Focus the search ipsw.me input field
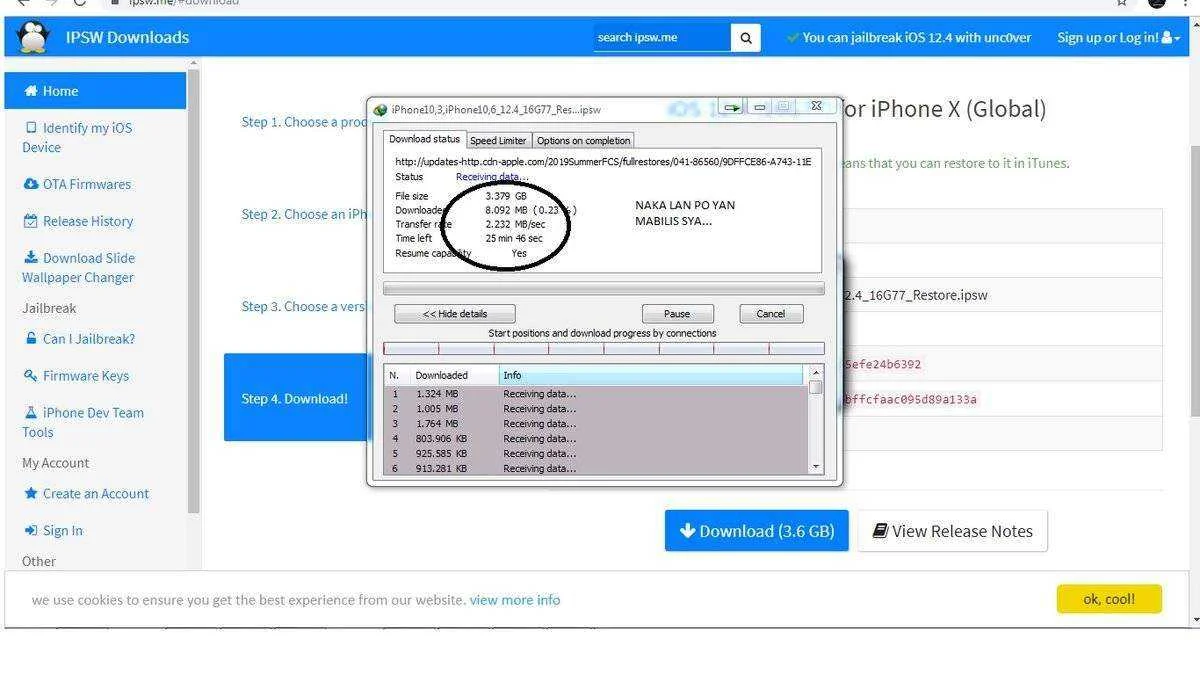Viewport: 1200px width, 675px height. (662, 38)
